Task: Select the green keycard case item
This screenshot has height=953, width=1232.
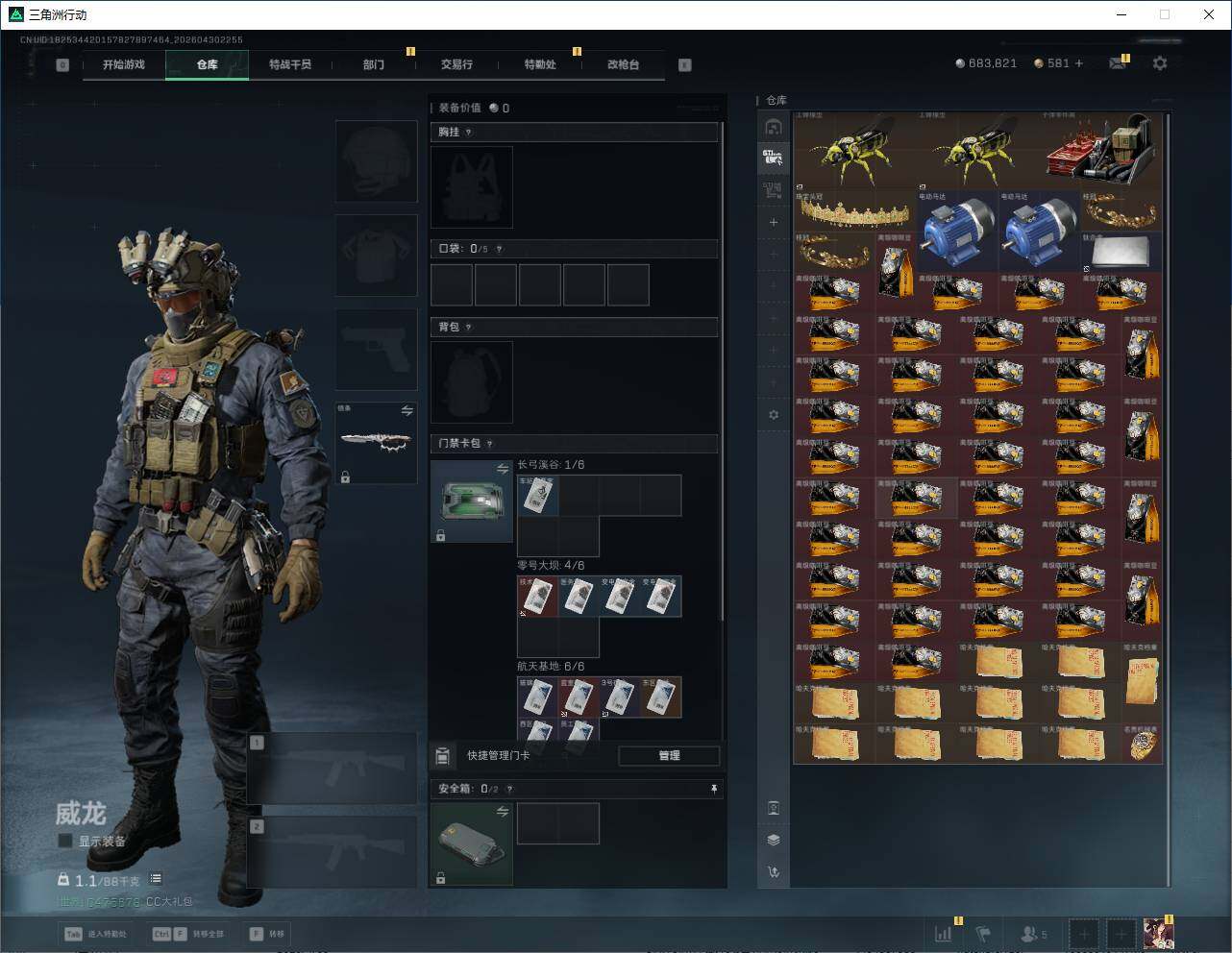Action: [x=472, y=501]
